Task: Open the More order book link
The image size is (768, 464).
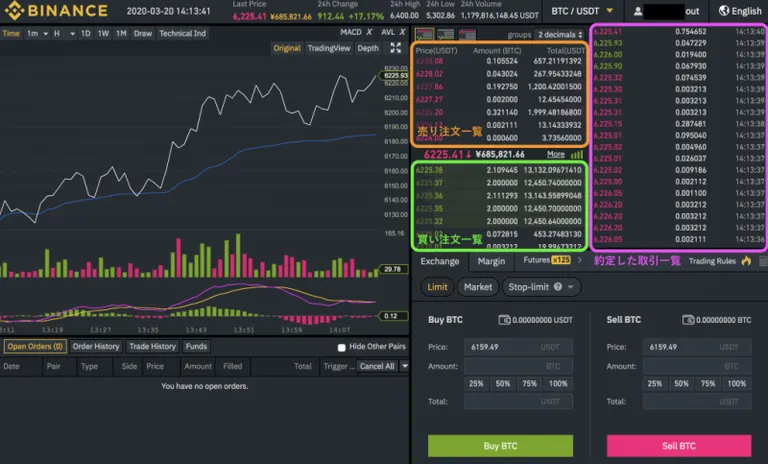Action: (555, 154)
